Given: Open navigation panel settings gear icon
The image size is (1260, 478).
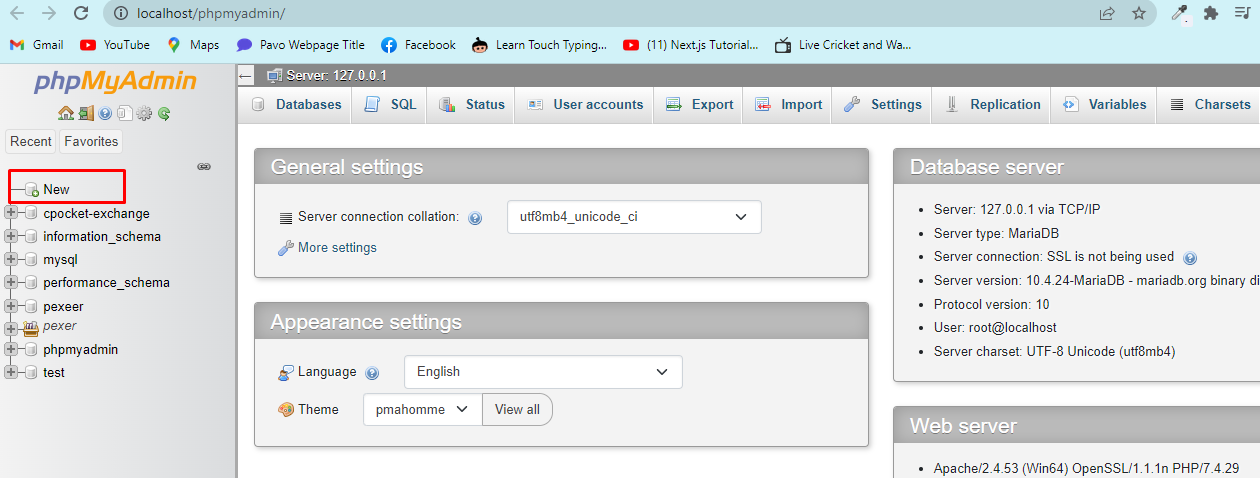Looking at the screenshot, I should (x=144, y=113).
